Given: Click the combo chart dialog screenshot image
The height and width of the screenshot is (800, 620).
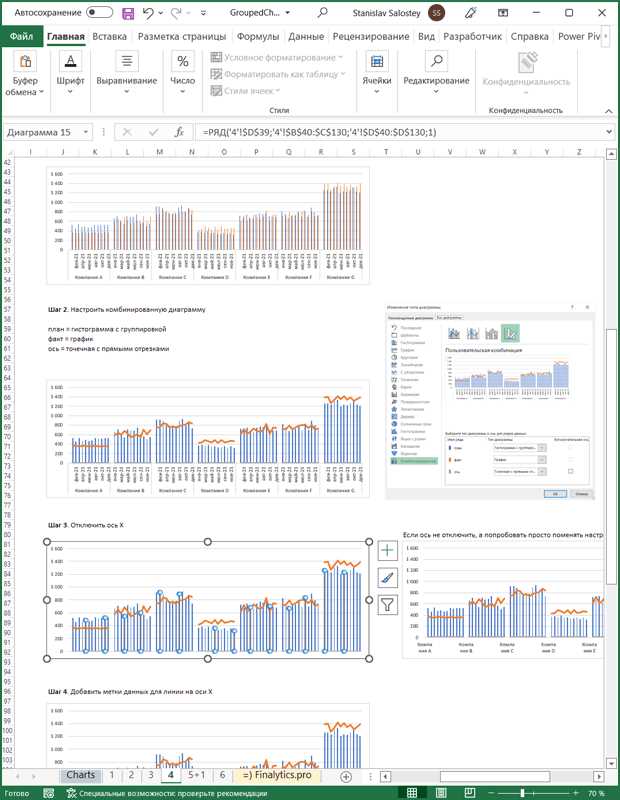Looking at the screenshot, I should [490, 402].
